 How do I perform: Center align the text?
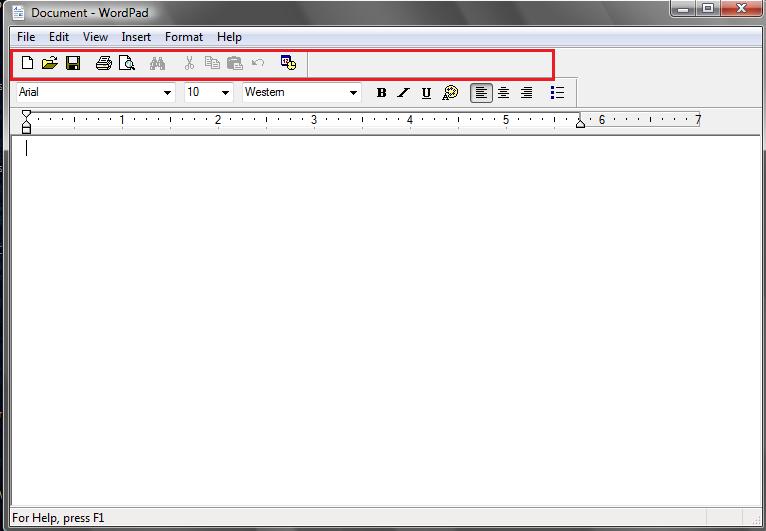[504, 93]
